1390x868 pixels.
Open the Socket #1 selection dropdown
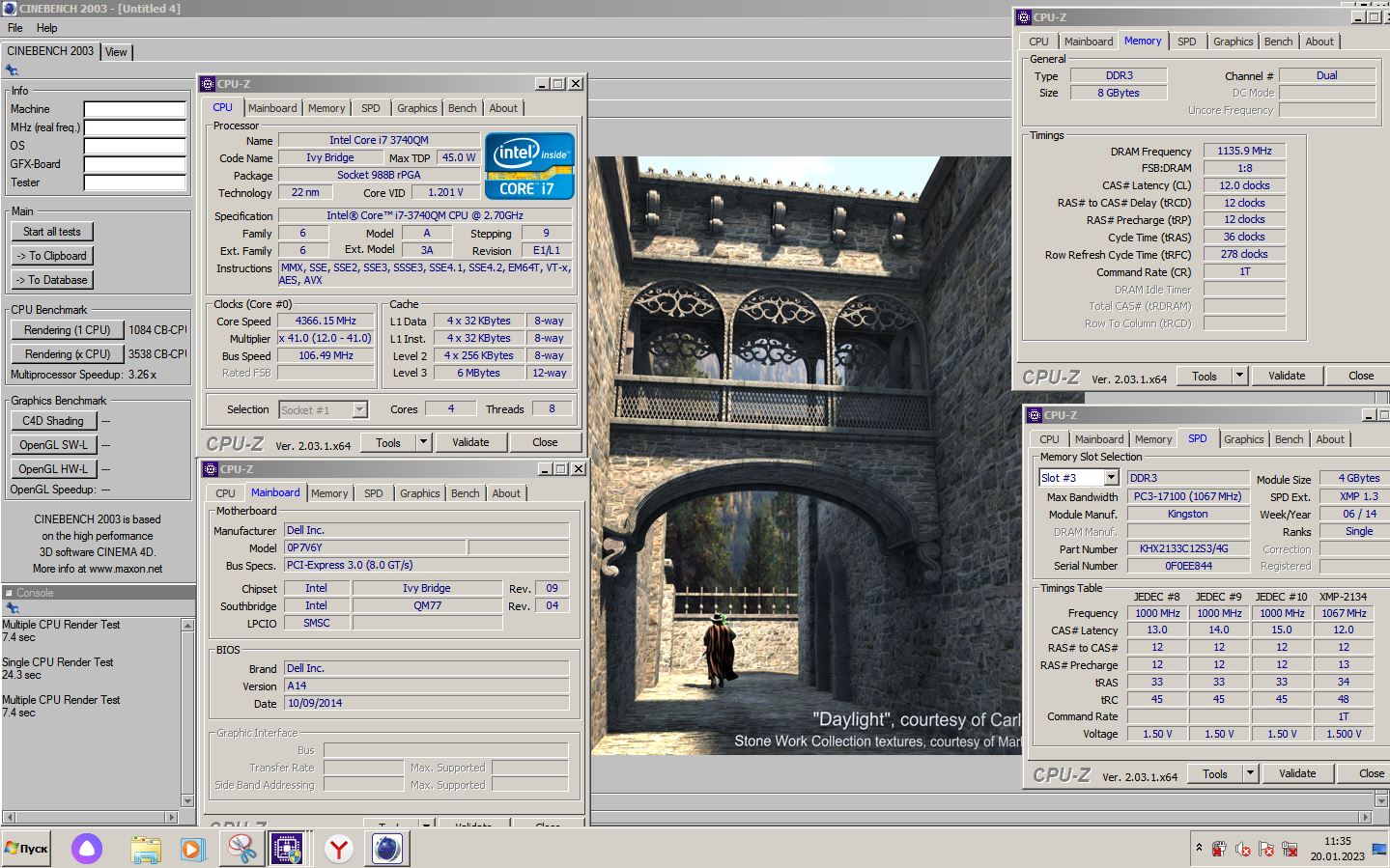click(359, 409)
